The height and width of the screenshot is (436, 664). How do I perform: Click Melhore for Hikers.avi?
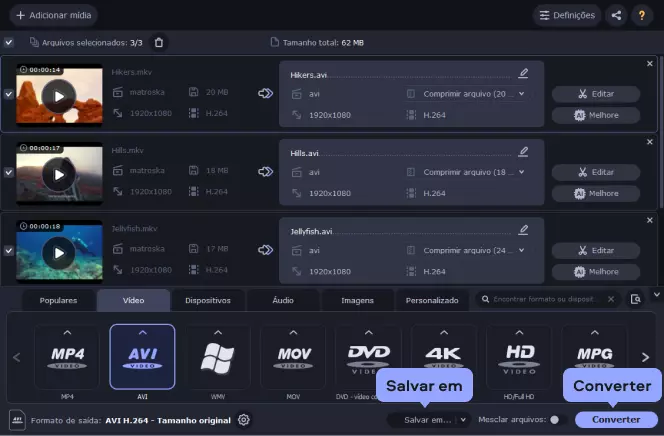(596, 115)
